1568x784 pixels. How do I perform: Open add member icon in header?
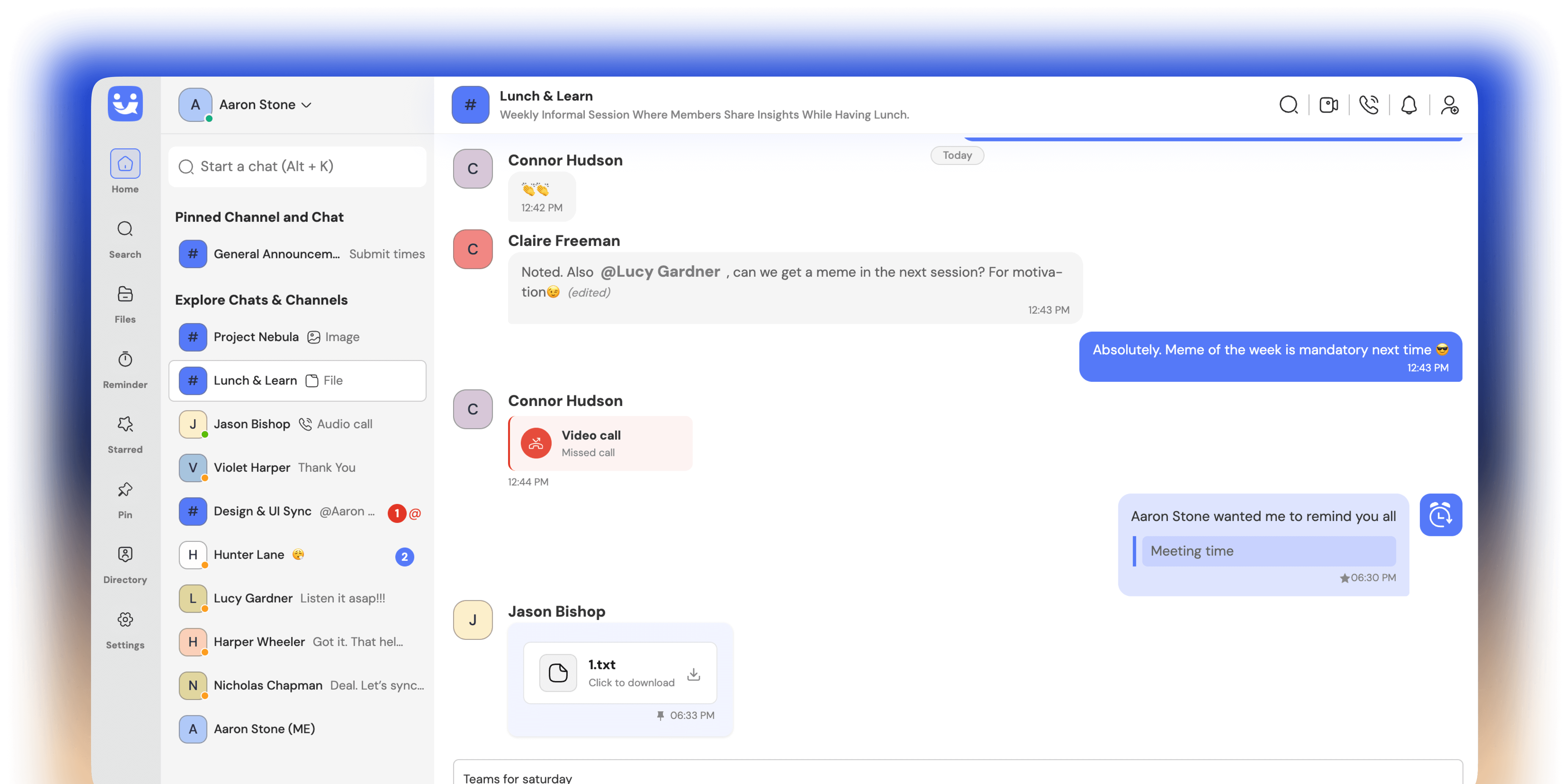(x=1449, y=105)
